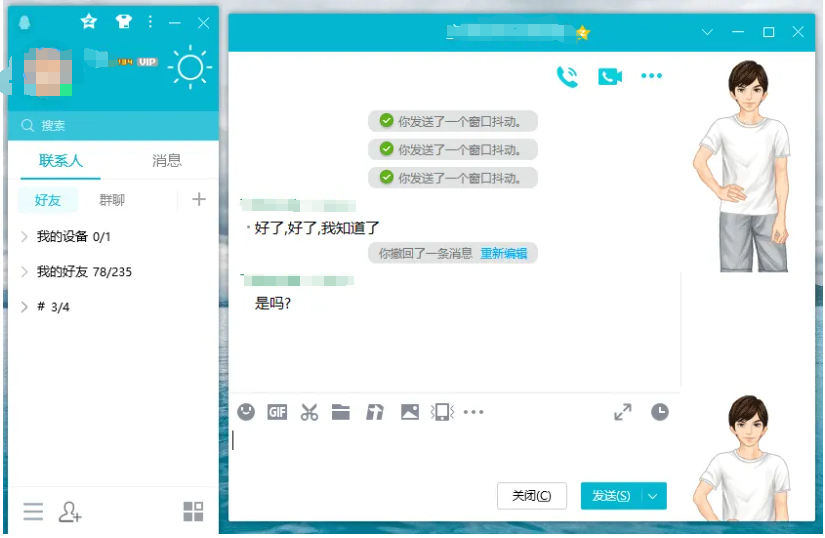Click the 重新编辑 link
This screenshot has height=538, width=825.
[x=504, y=253]
